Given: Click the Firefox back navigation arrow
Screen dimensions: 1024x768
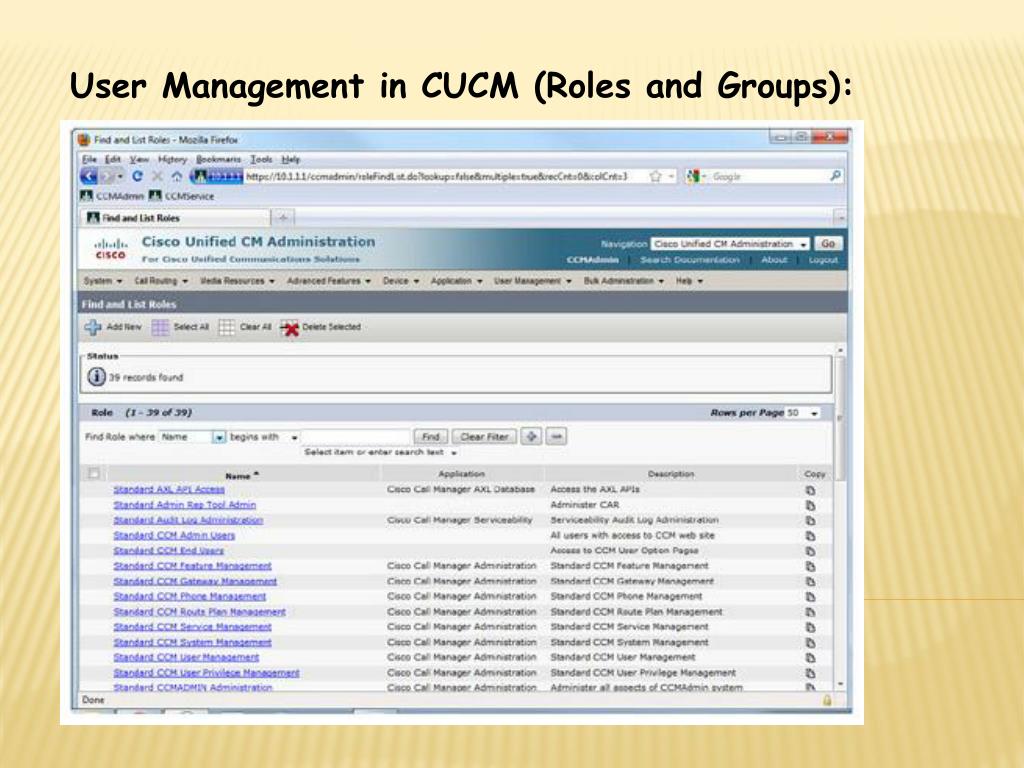Looking at the screenshot, I should pos(89,176).
